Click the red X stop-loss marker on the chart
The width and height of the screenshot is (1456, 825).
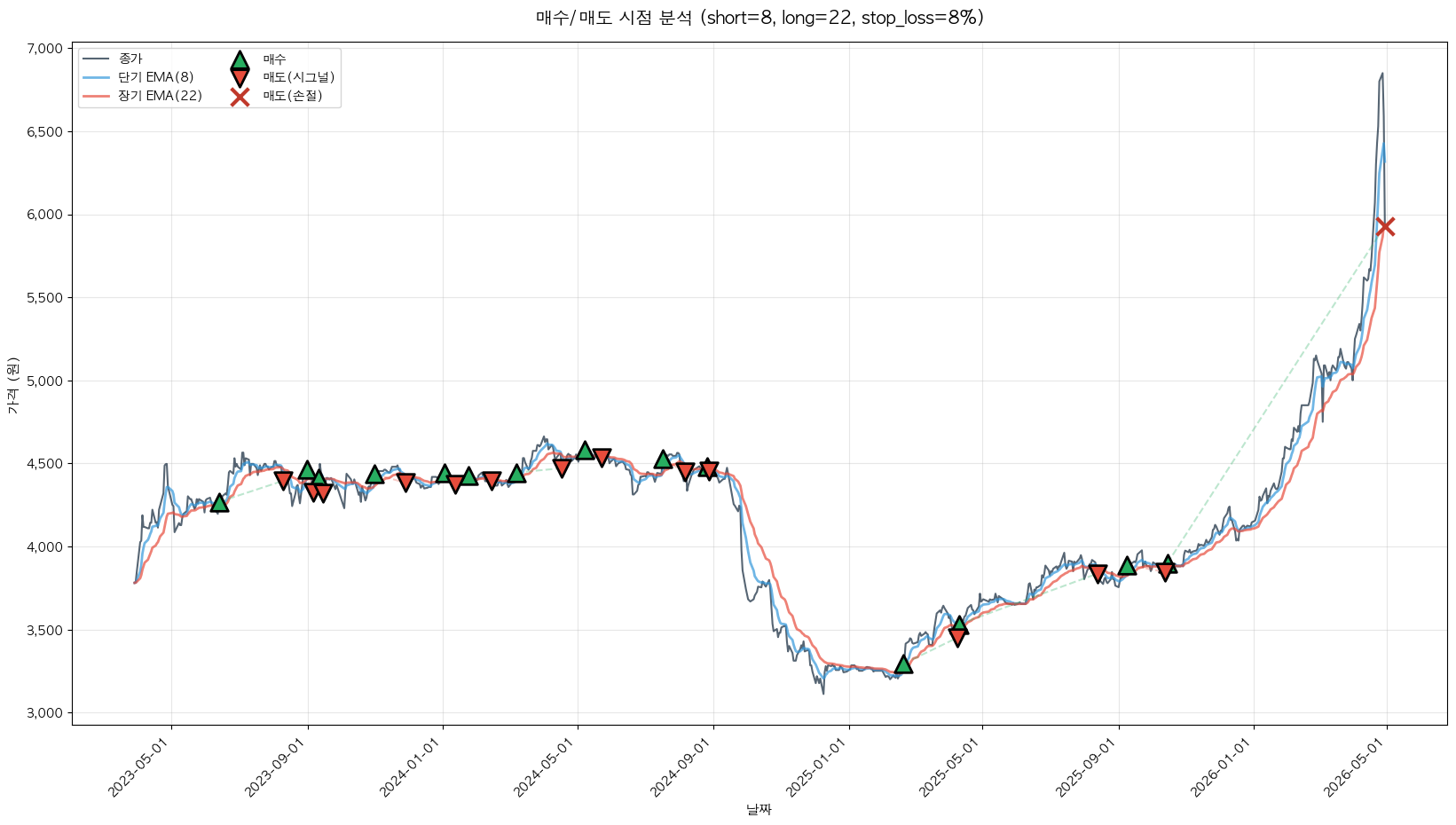pos(1385,227)
